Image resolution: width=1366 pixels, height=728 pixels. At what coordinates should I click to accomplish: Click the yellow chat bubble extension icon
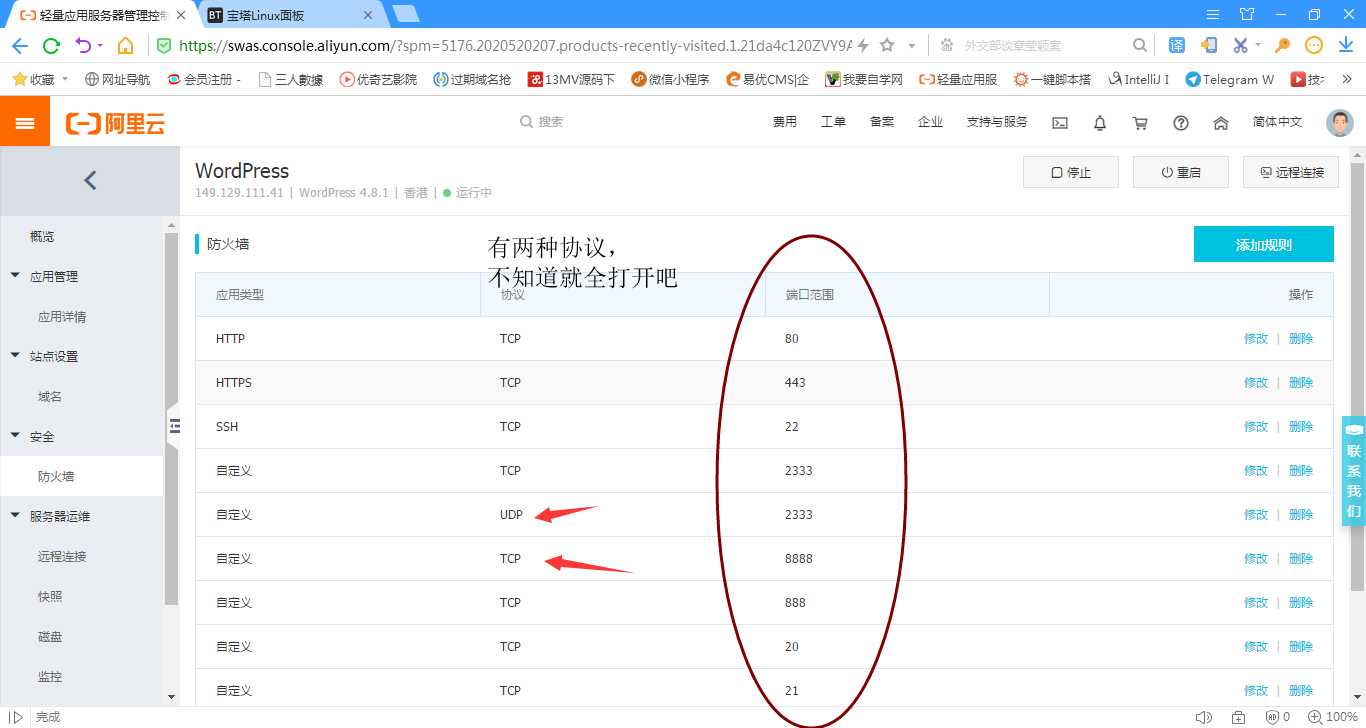tap(1314, 46)
